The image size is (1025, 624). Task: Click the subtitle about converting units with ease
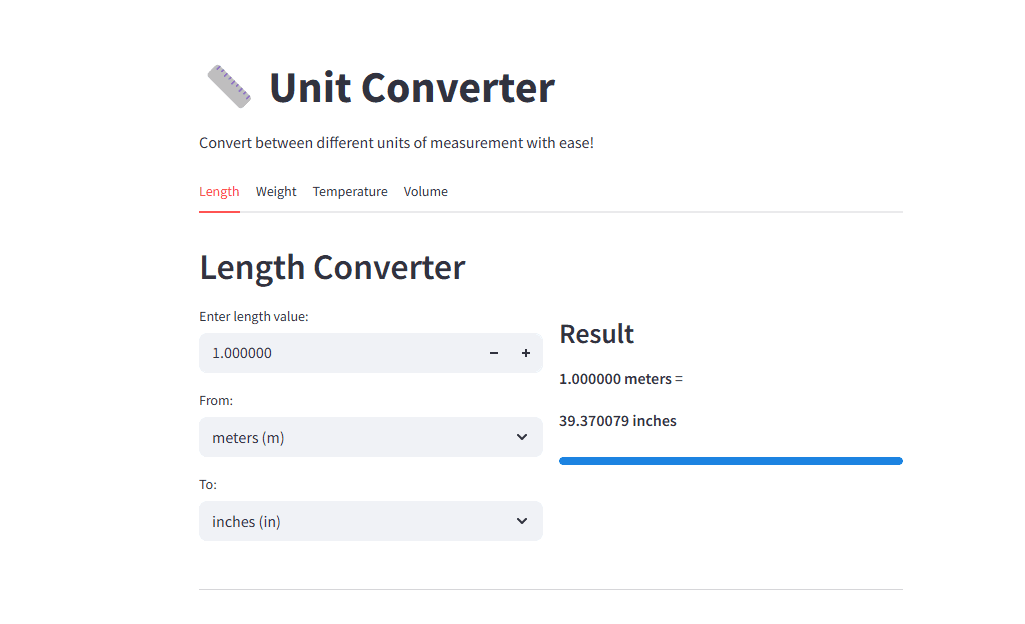click(x=396, y=142)
